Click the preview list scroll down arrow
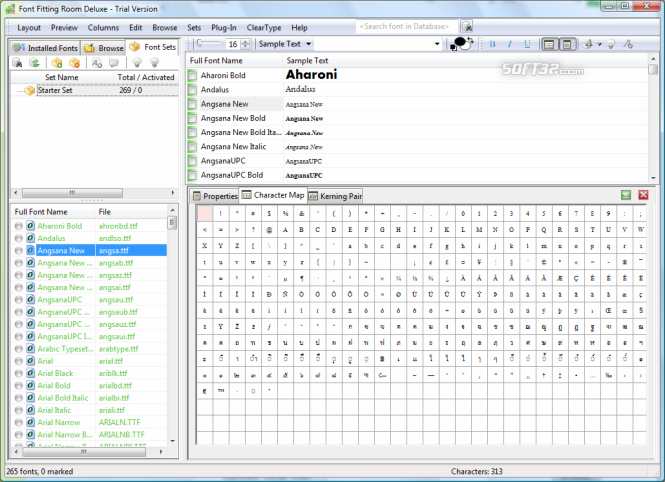The height and width of the screenshot is (482, 665). click(653, 178)
